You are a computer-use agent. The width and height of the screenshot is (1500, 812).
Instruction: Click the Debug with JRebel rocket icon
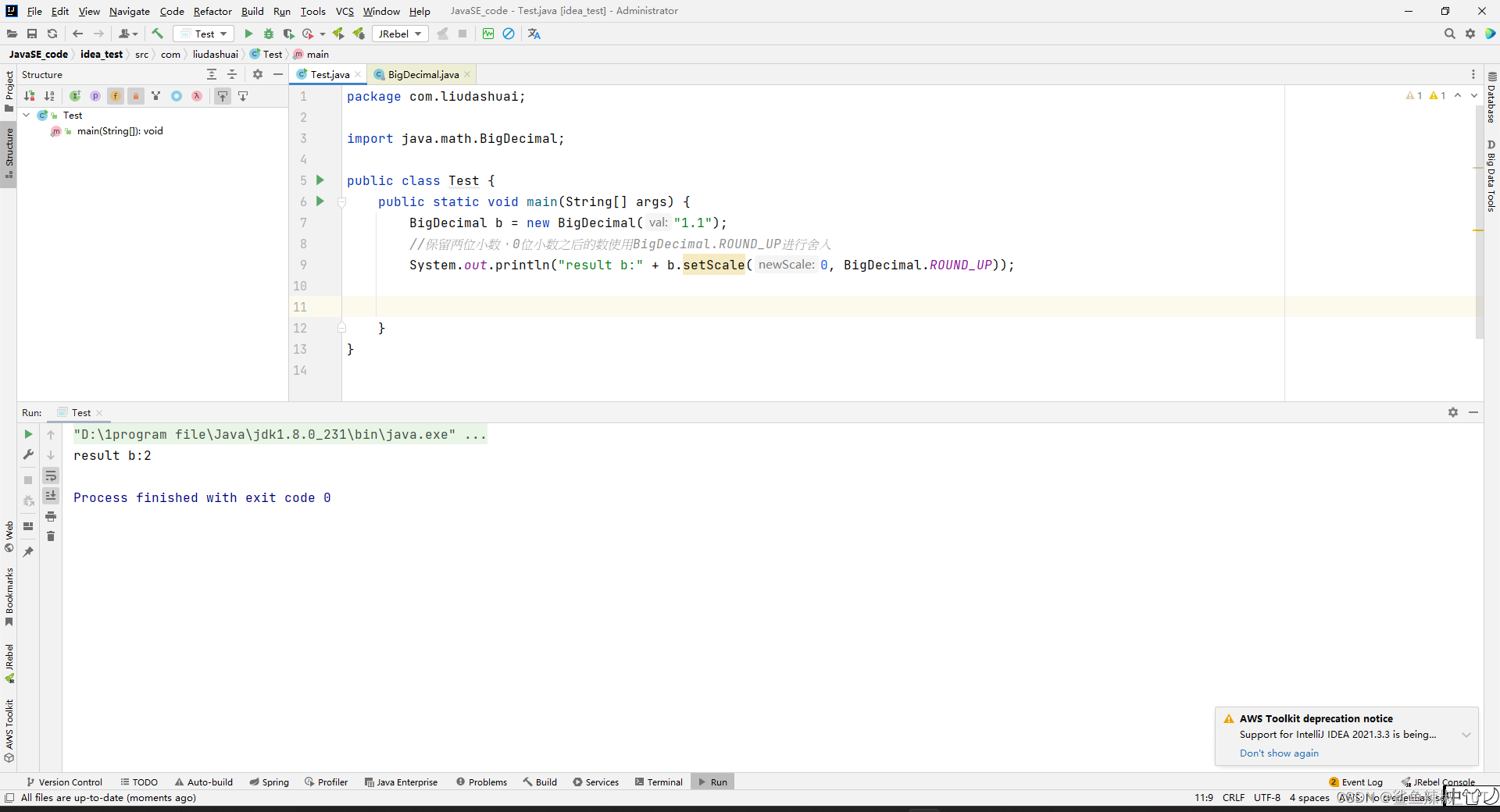359,34
